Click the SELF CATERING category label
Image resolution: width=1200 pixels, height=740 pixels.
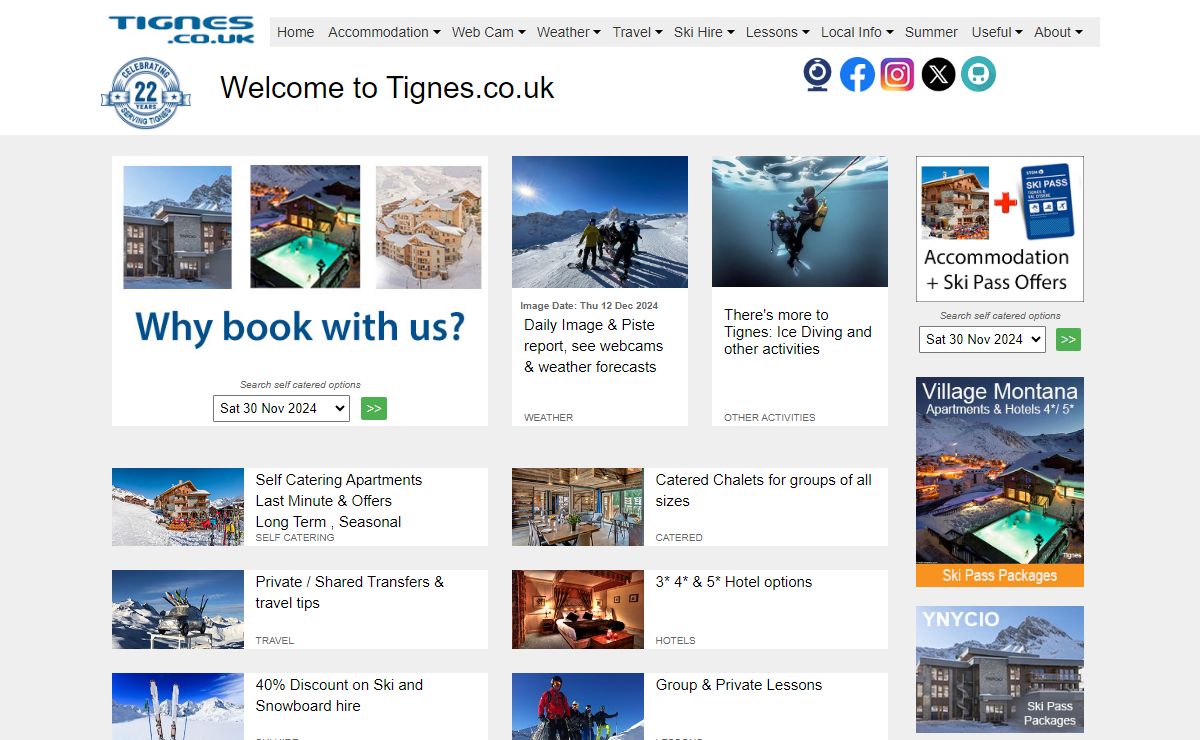point(295,538)
